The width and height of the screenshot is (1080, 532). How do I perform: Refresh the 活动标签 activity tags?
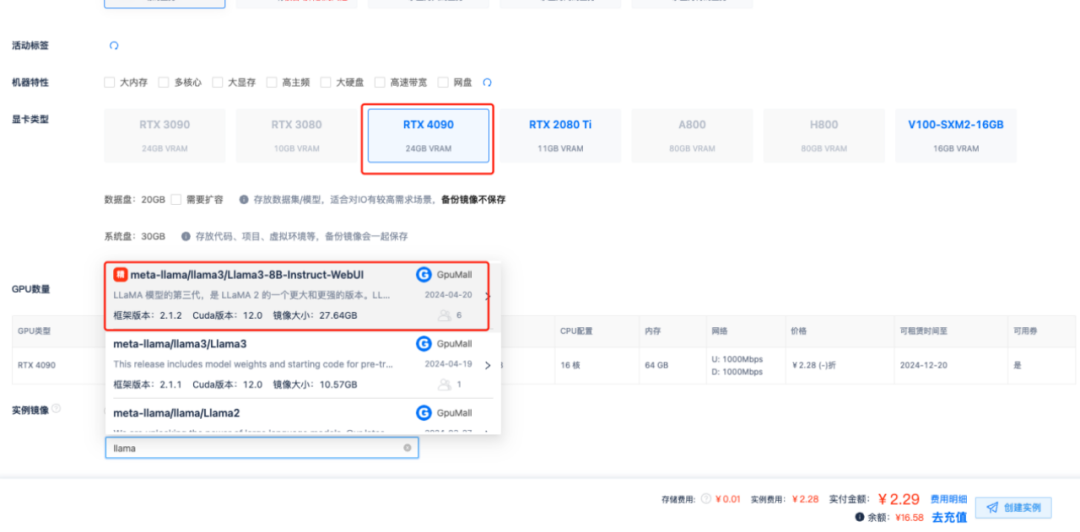pos(114,45)
